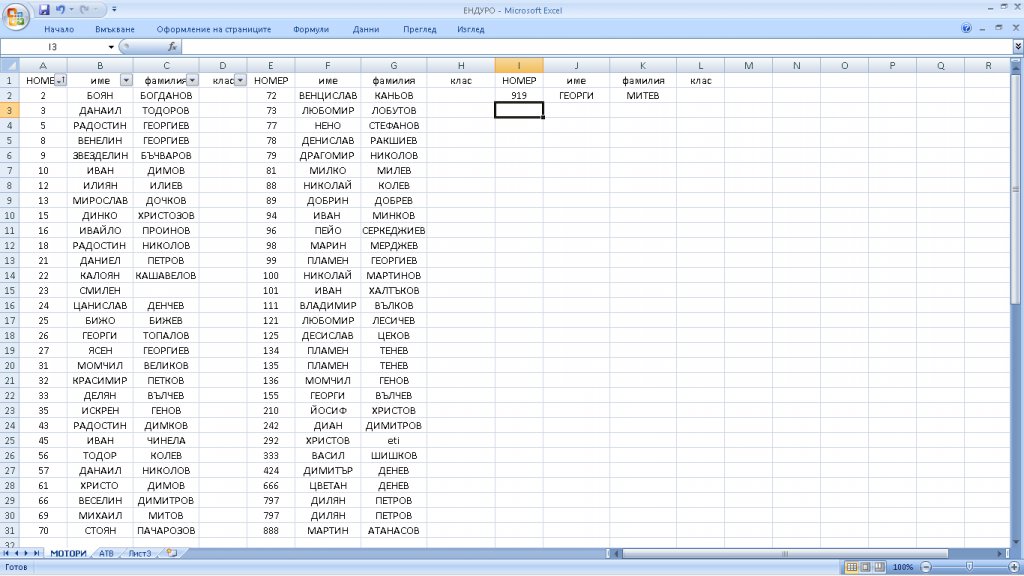Open the Данни ribbon tab

coord(365,29)
